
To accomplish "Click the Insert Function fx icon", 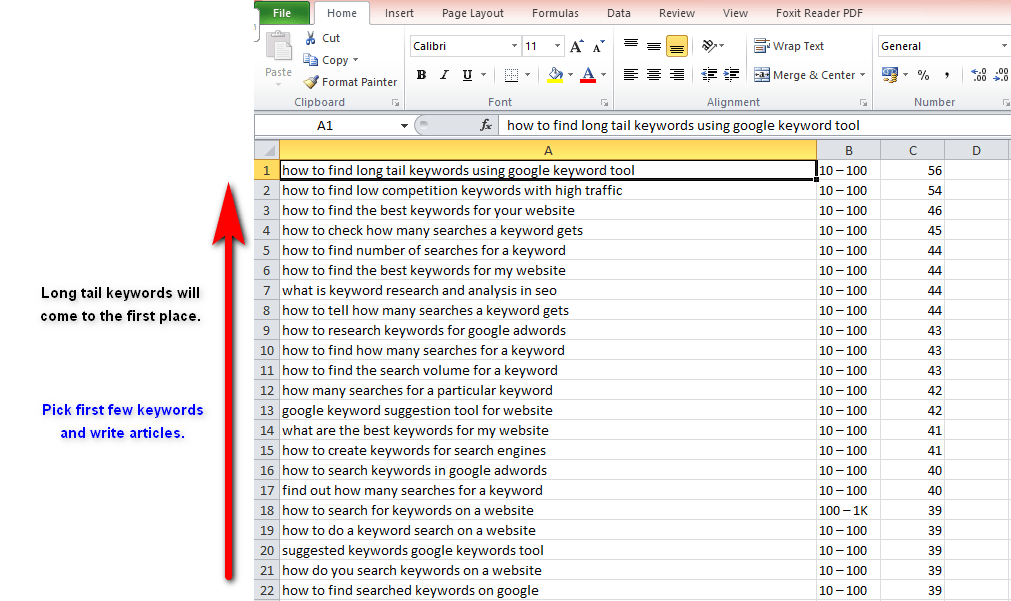I will click(x=486, y=125).
